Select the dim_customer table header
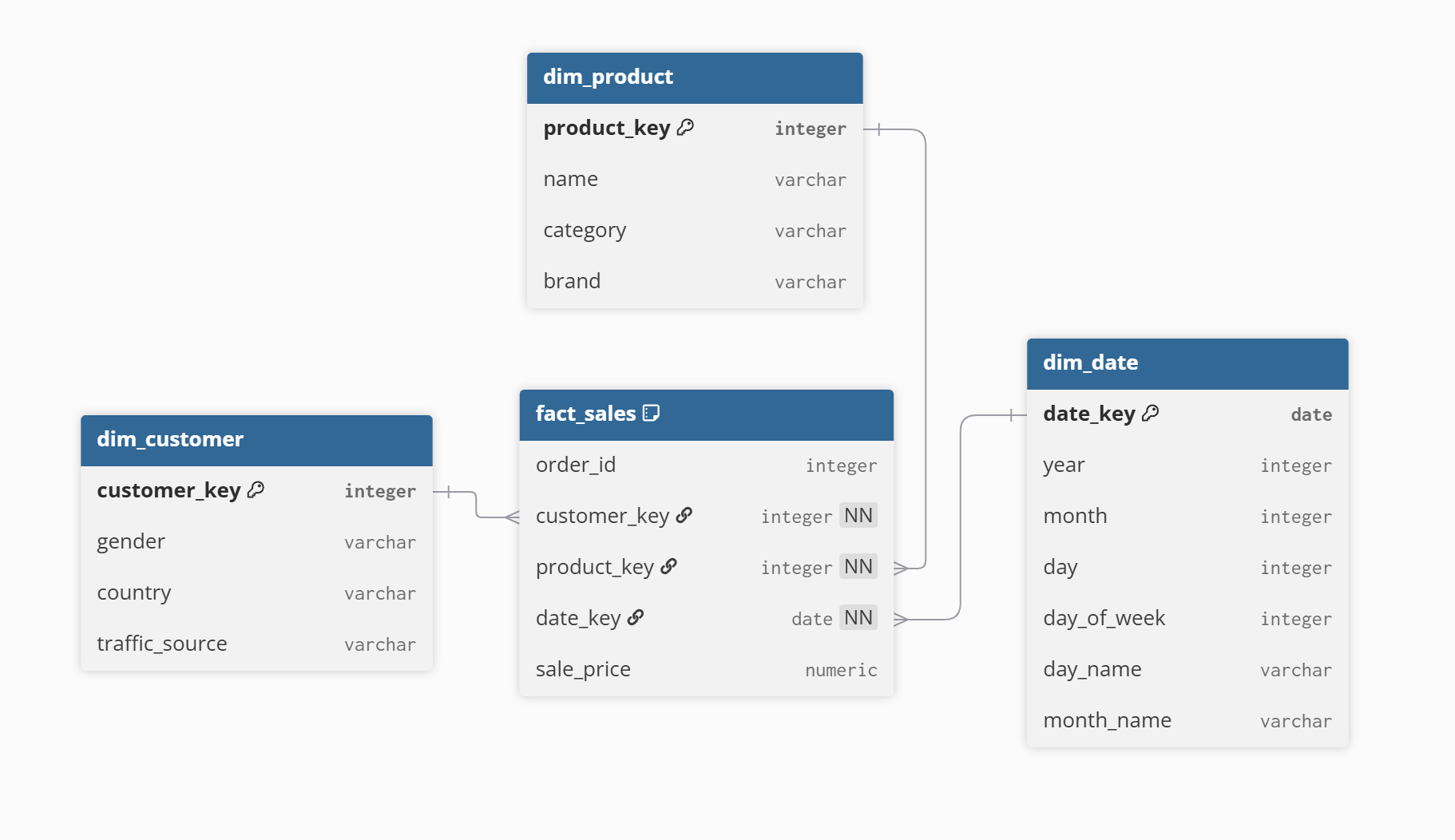 tap(256, 440)
